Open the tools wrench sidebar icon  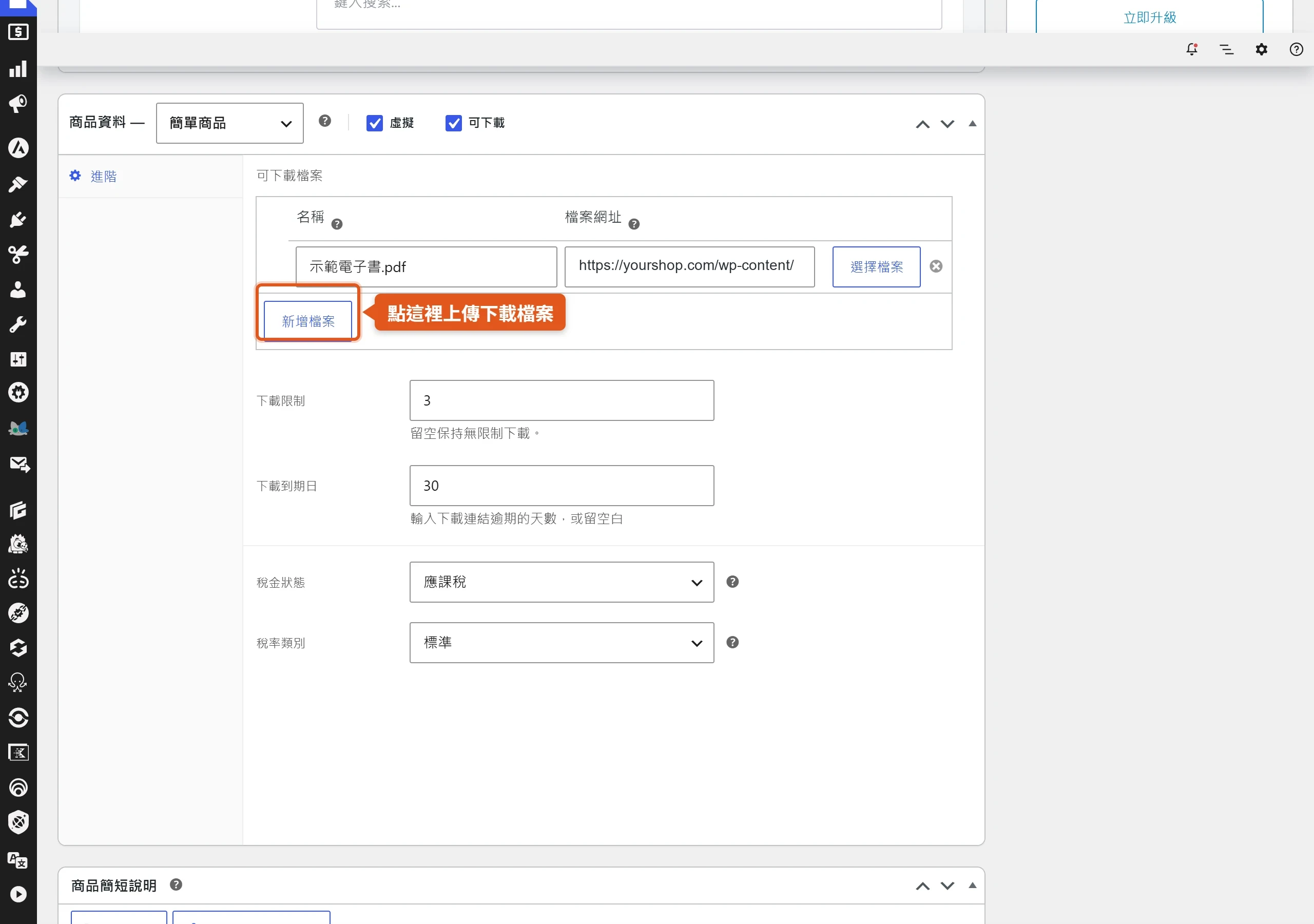click(x=18, y=324)
